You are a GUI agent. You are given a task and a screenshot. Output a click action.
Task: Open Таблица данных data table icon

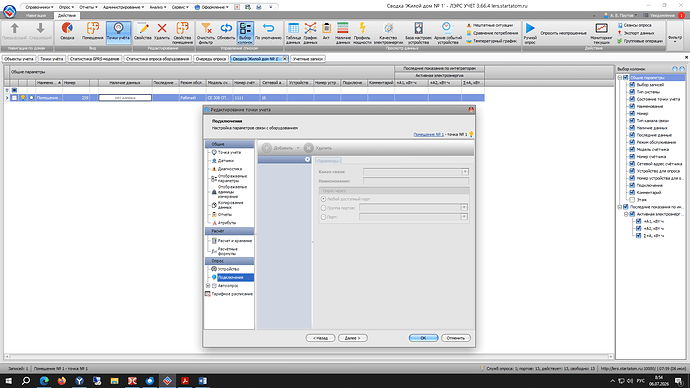tap(293, 33)
